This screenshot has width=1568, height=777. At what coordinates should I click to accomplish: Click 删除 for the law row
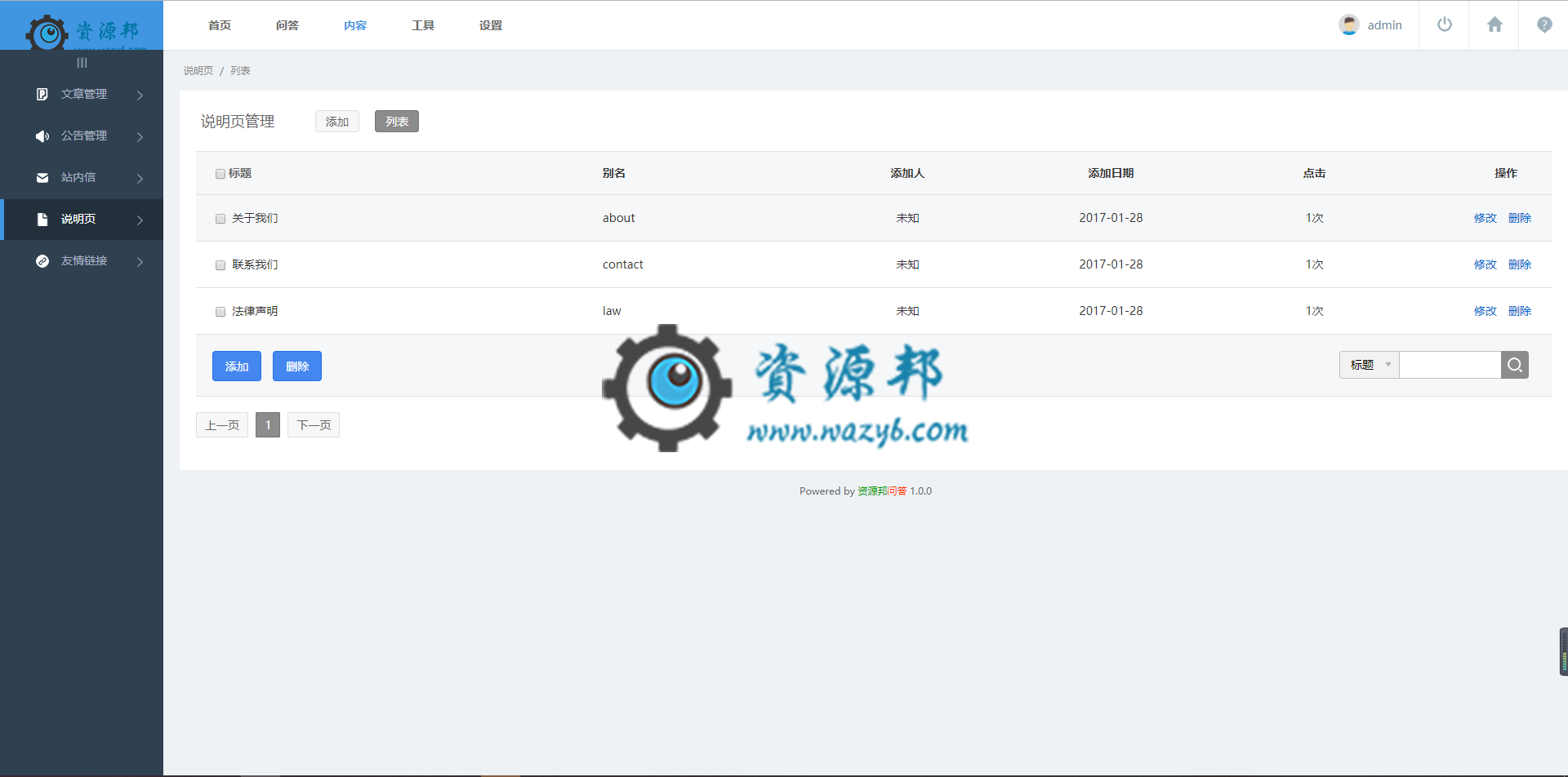pyautogui.click(x=1520, y=311)
